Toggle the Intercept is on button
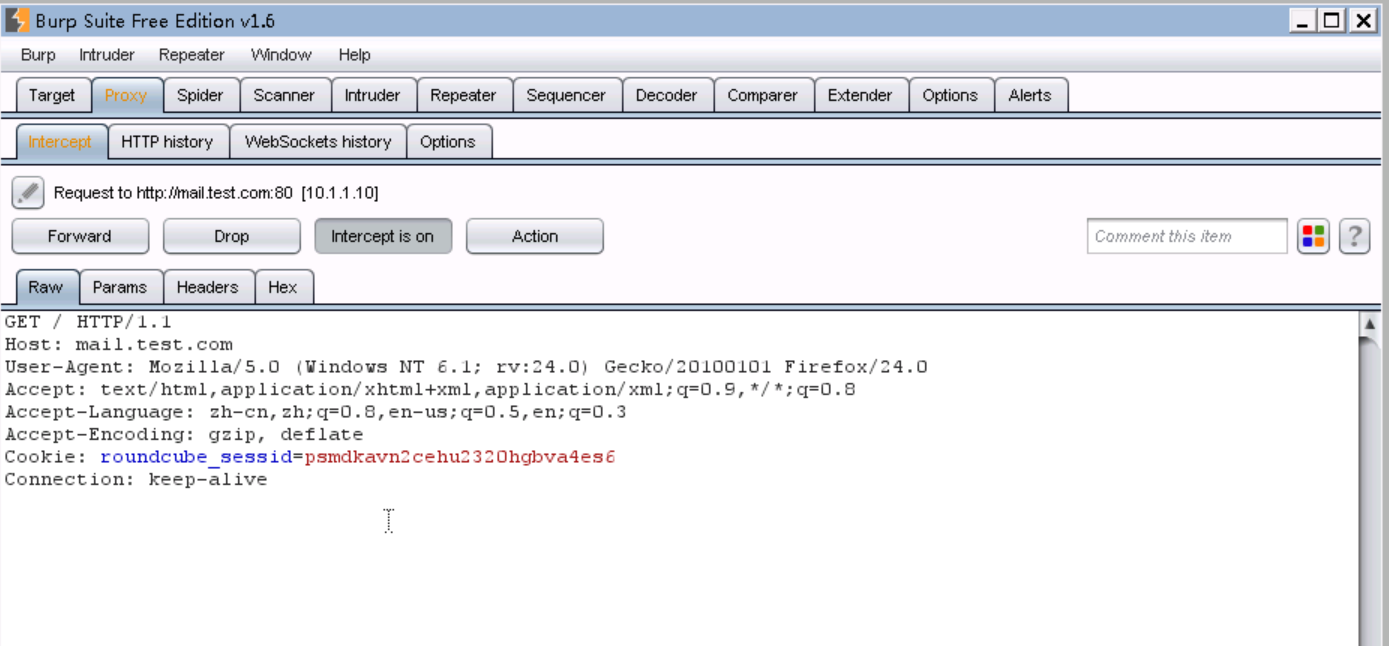 tap(383, 236)
